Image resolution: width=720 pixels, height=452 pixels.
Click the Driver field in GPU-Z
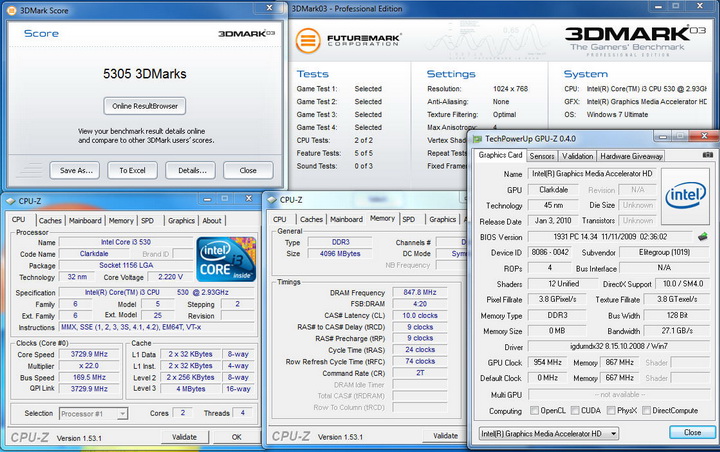coord(619,346)
